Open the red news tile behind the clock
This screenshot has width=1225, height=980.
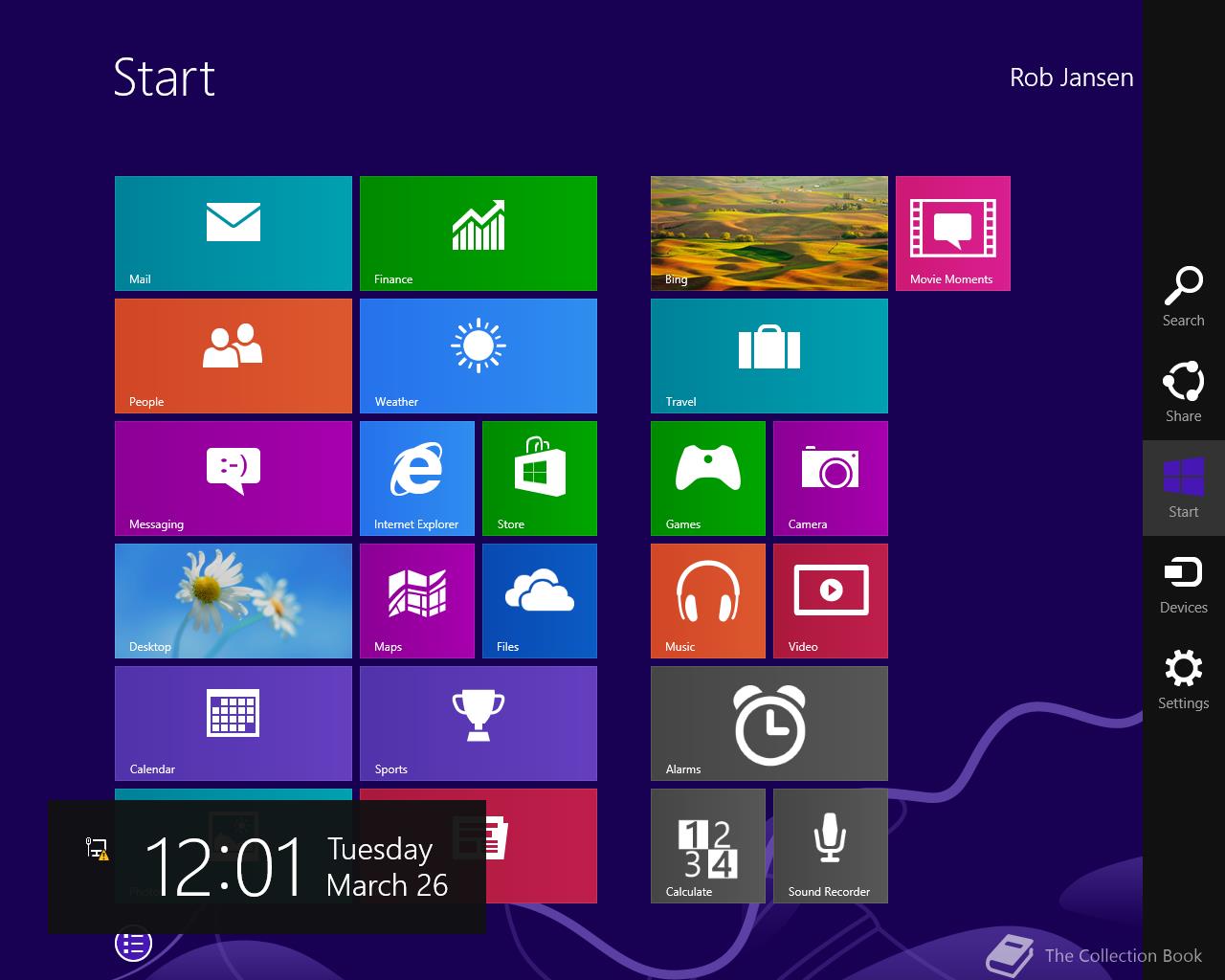click(542, 846)
